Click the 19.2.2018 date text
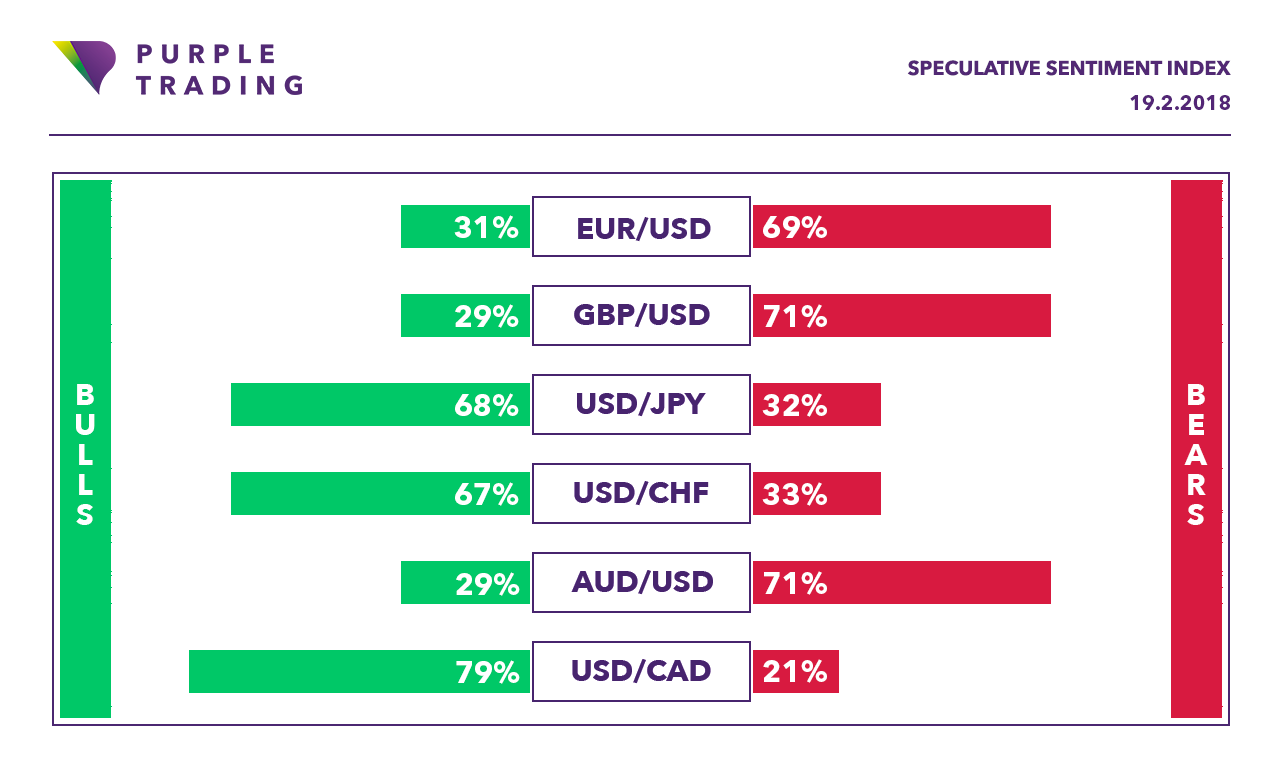 pos(1180,103)
